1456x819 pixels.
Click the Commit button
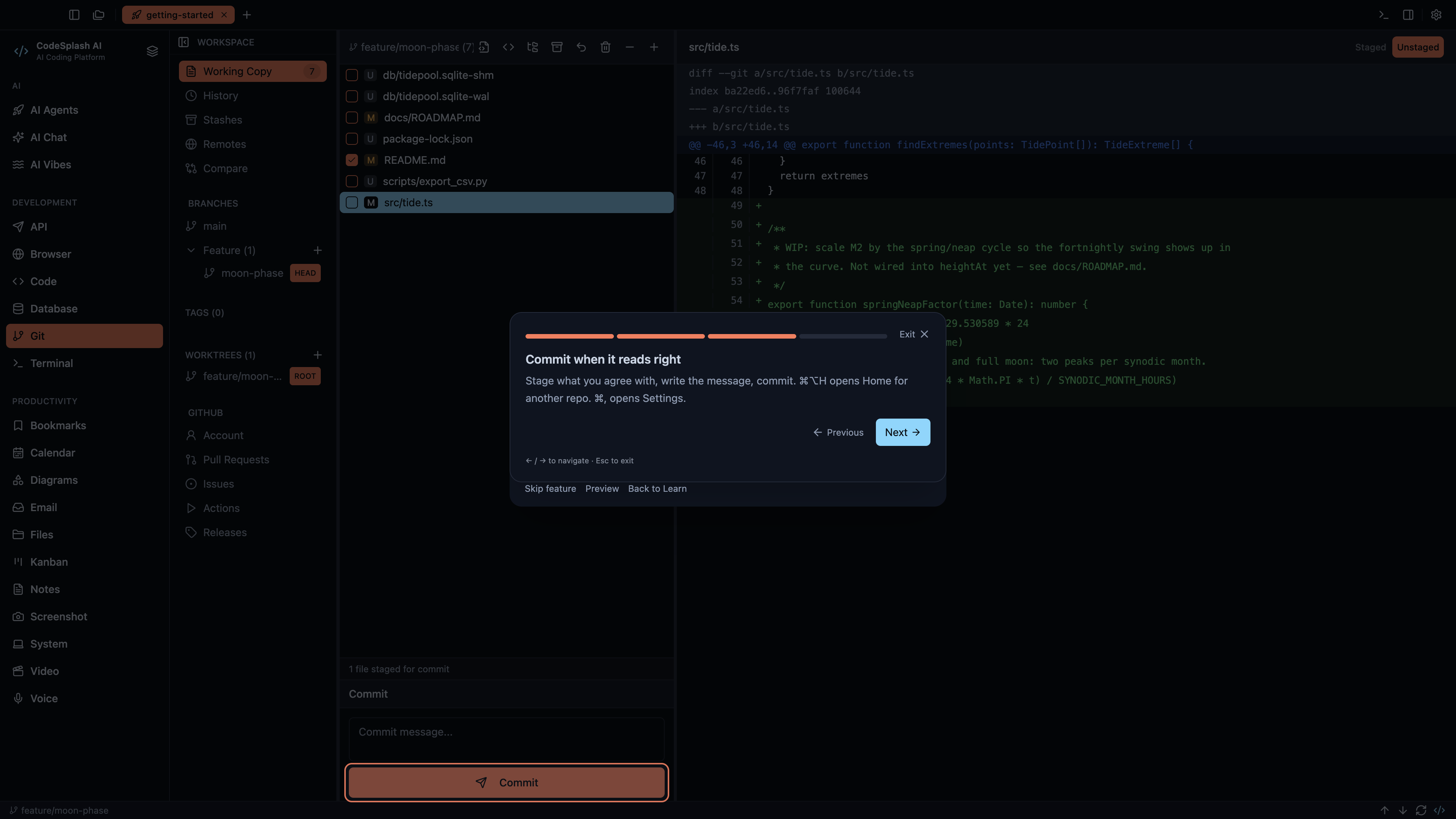coord(507,782)
